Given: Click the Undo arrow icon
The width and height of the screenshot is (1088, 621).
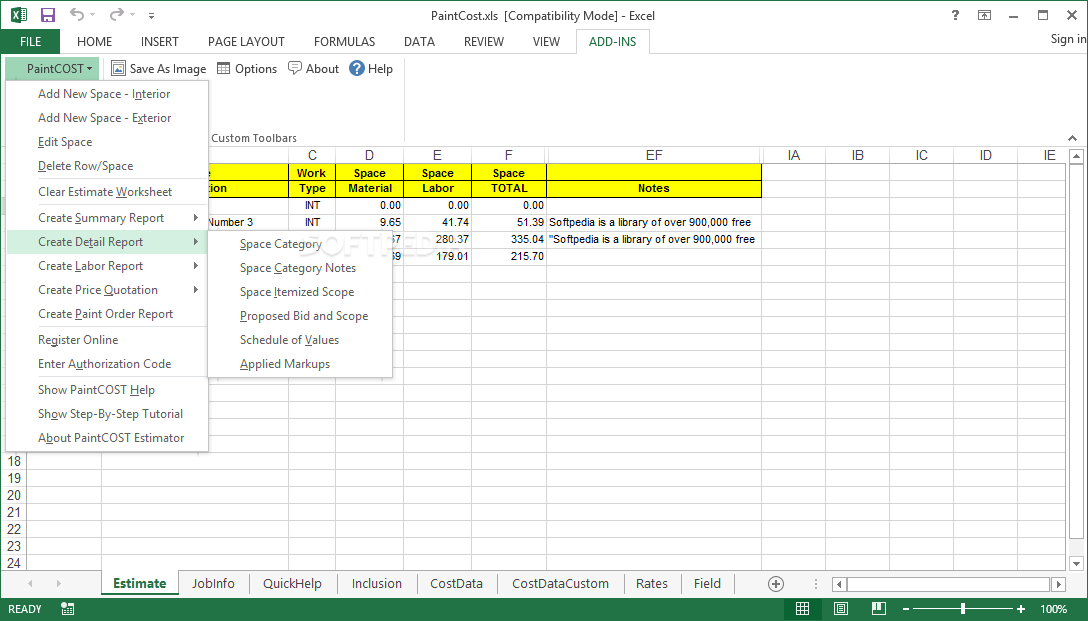Looking at the screenshot, I should pos(77,15).
